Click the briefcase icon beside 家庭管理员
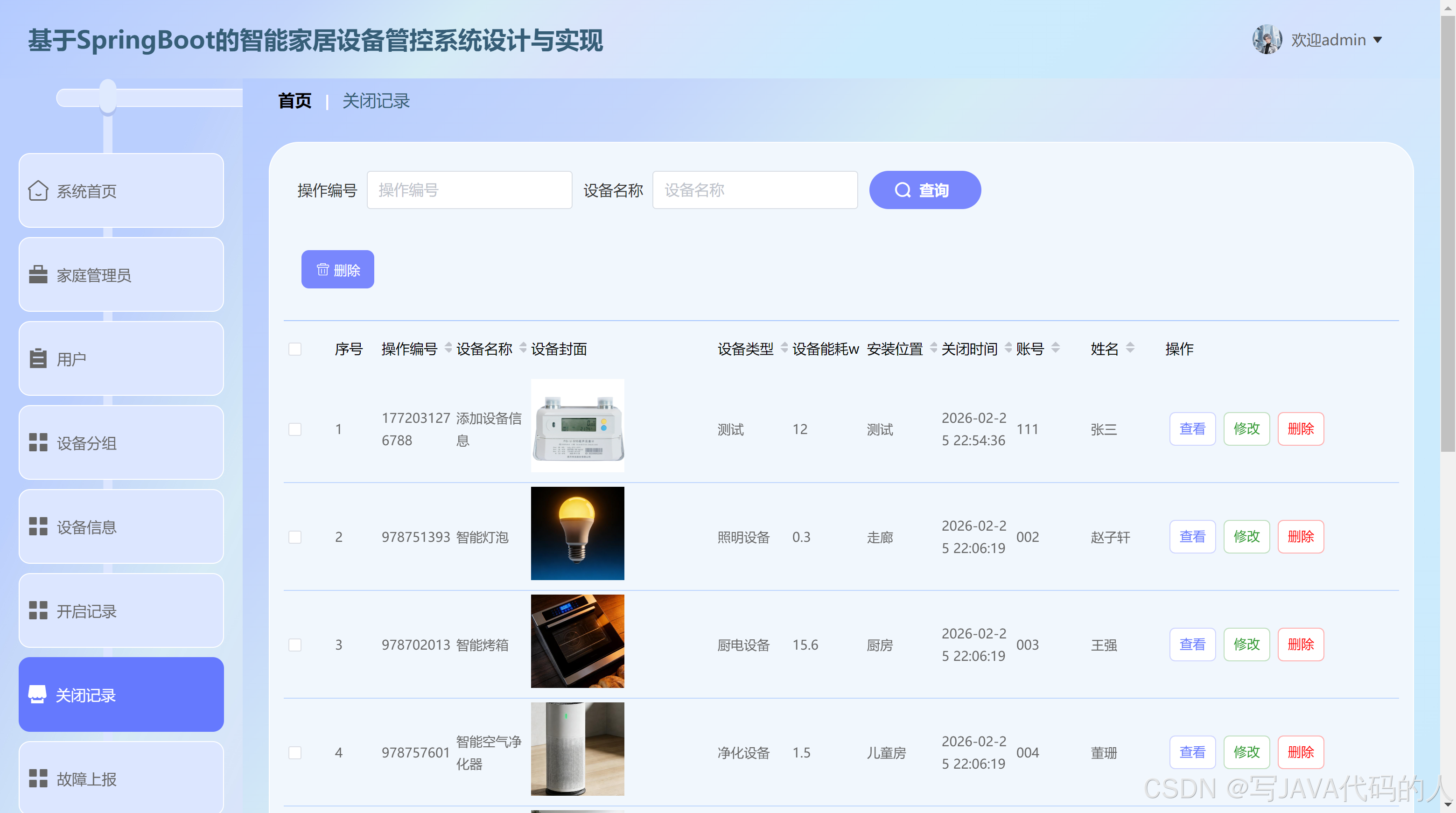The width and height of the screenshot is (1456, 813). click(38, 274)
